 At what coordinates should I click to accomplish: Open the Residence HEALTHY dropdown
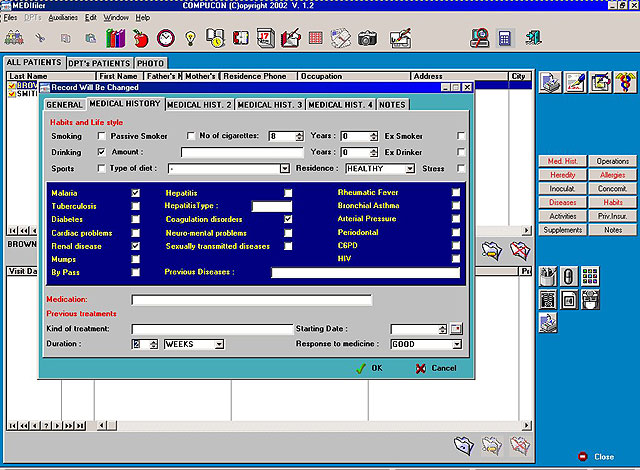[x=410, y=168]
